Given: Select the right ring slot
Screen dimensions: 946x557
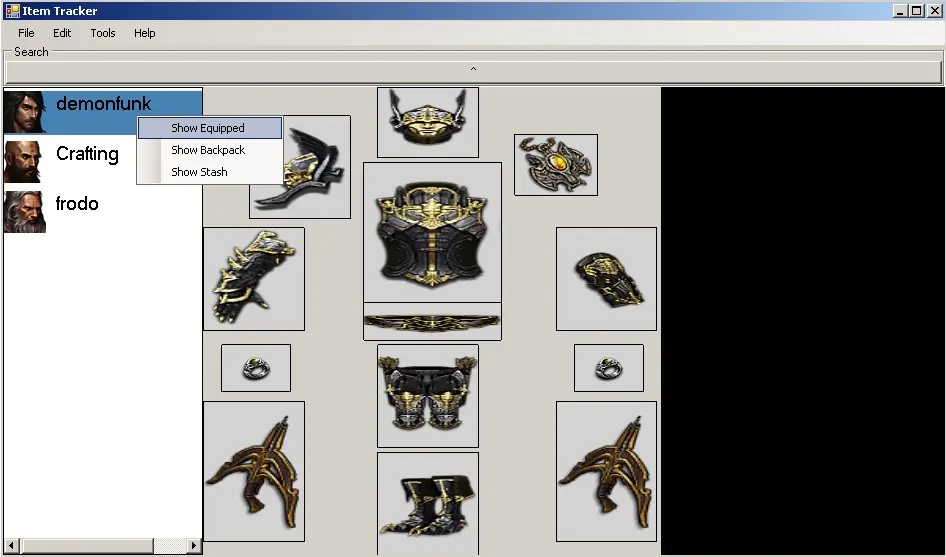Looking at the screenshot, I should (609, 368).
